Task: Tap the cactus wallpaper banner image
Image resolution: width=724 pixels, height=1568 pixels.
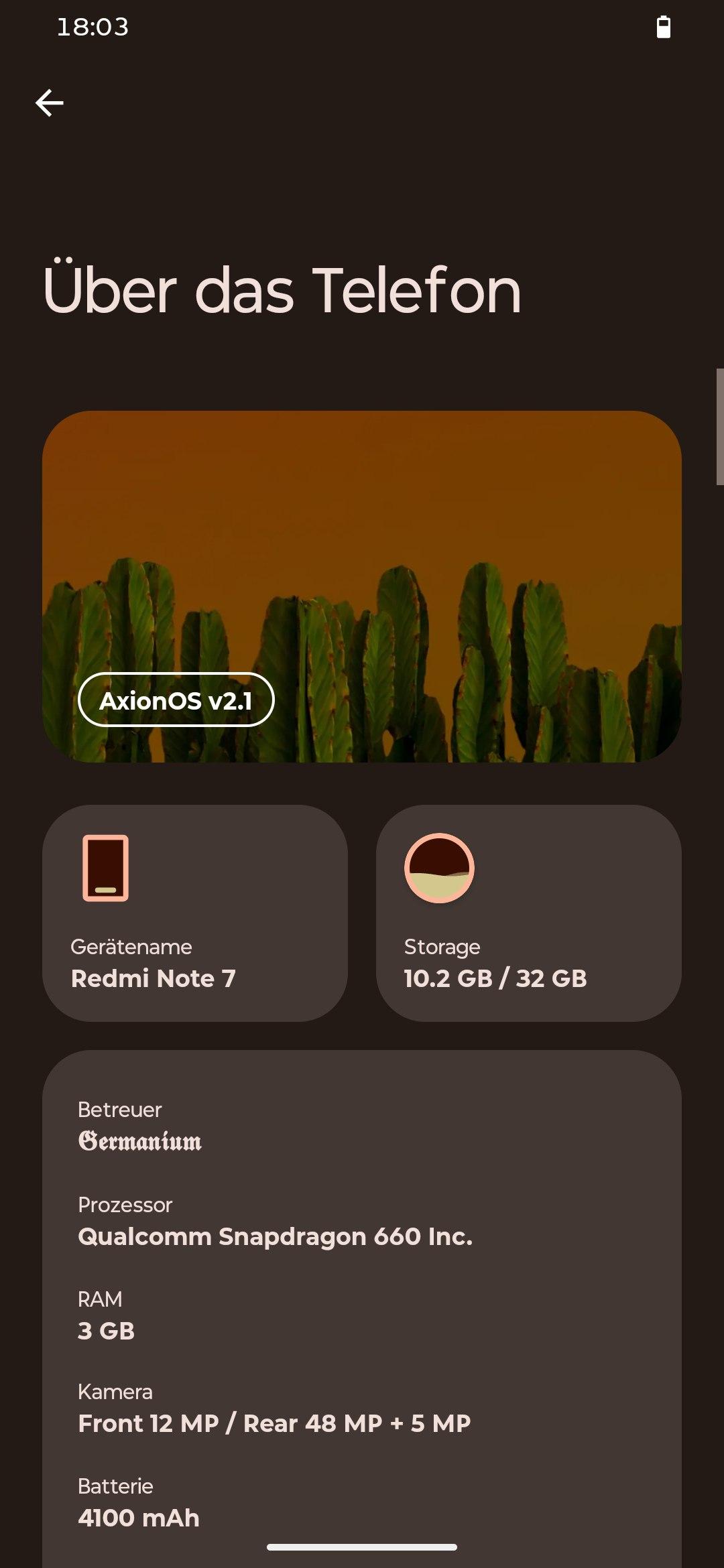Action: pos(362,586)
